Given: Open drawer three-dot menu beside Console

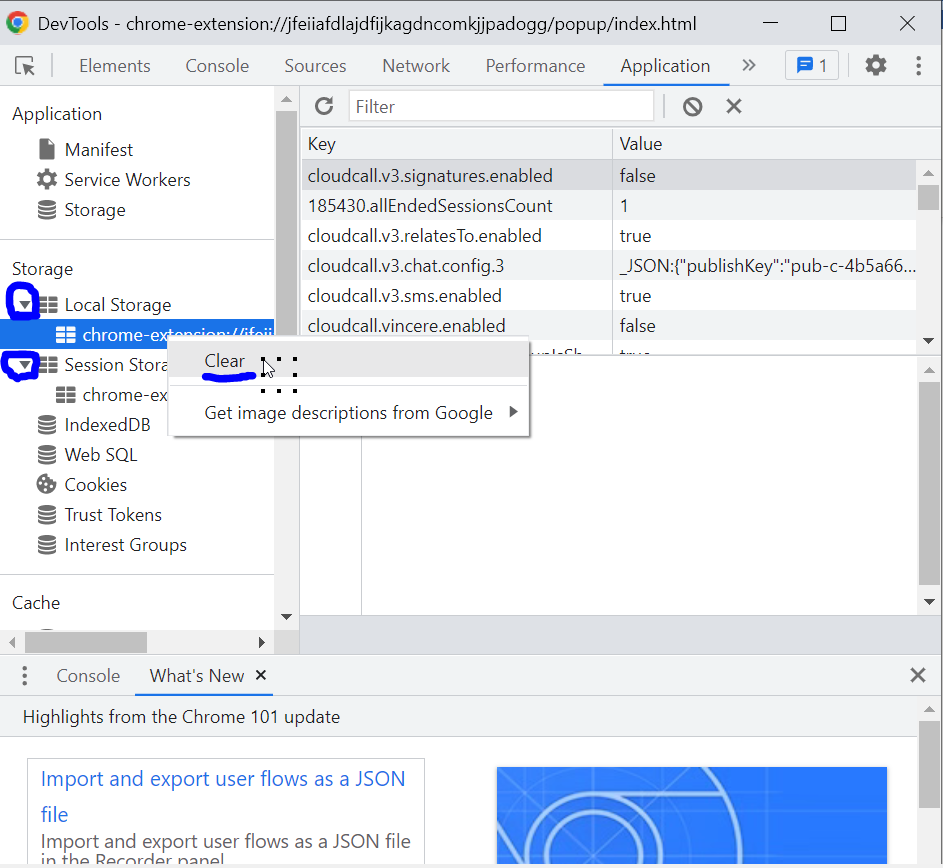Looking at the screenshot, I should 24,676.
